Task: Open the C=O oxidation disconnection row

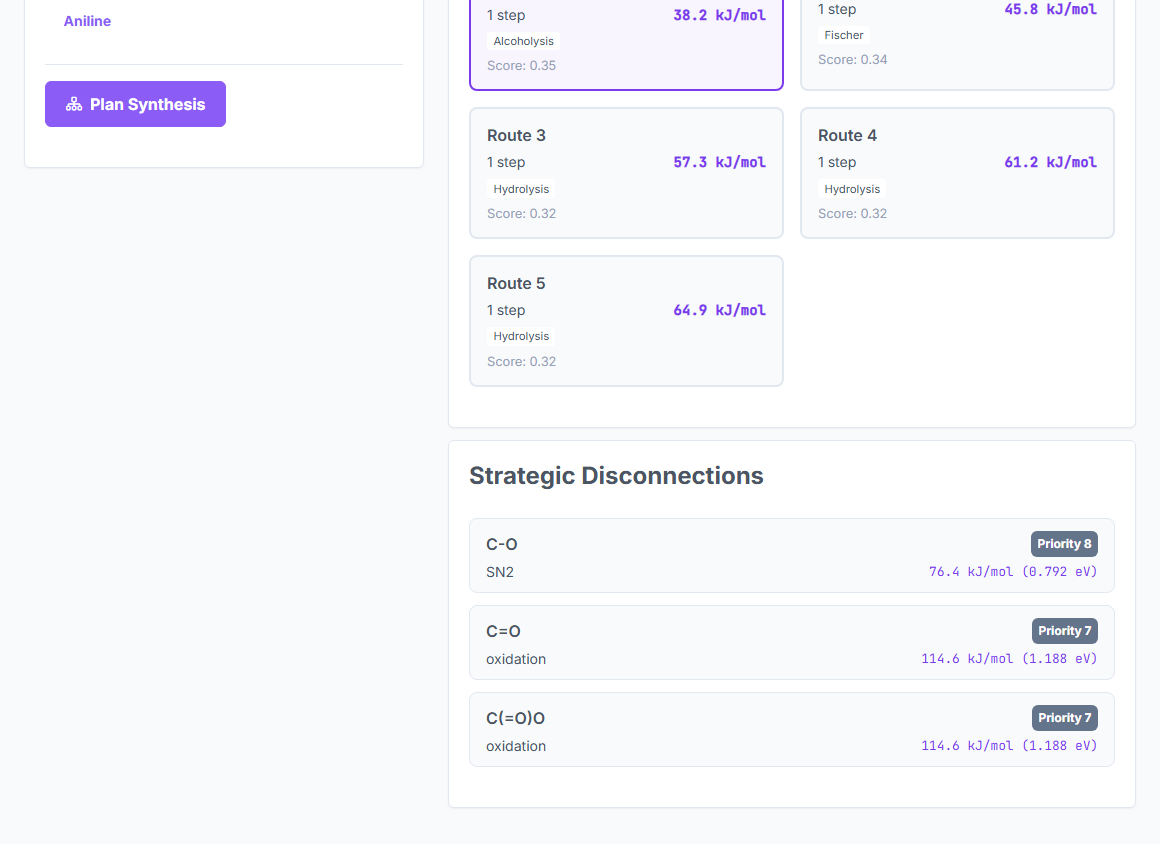Action: pyautogui.click(x=792, y=643)
